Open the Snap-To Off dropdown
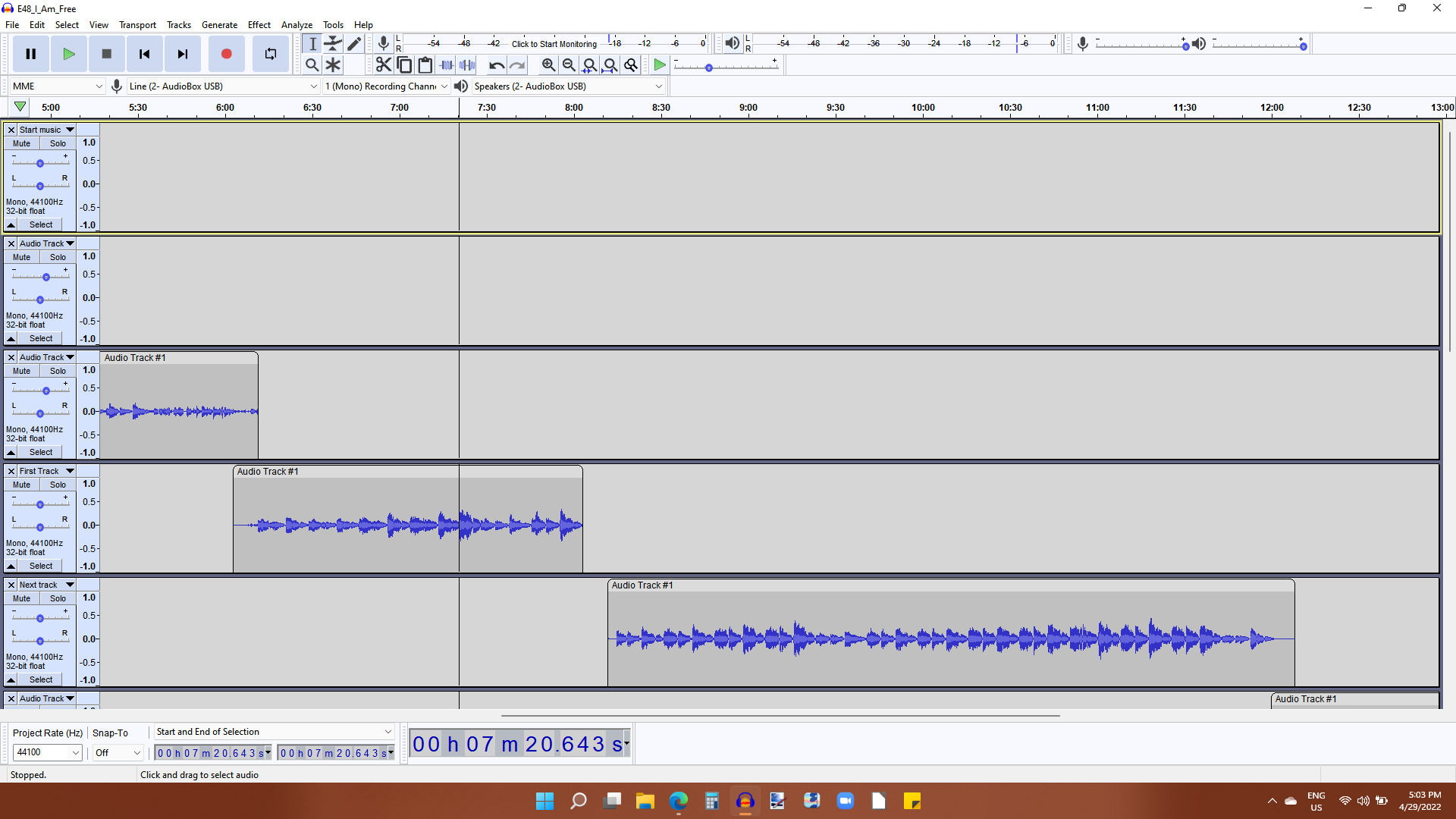This screenshot has height=819, width=1456. (x=118, y=752)
